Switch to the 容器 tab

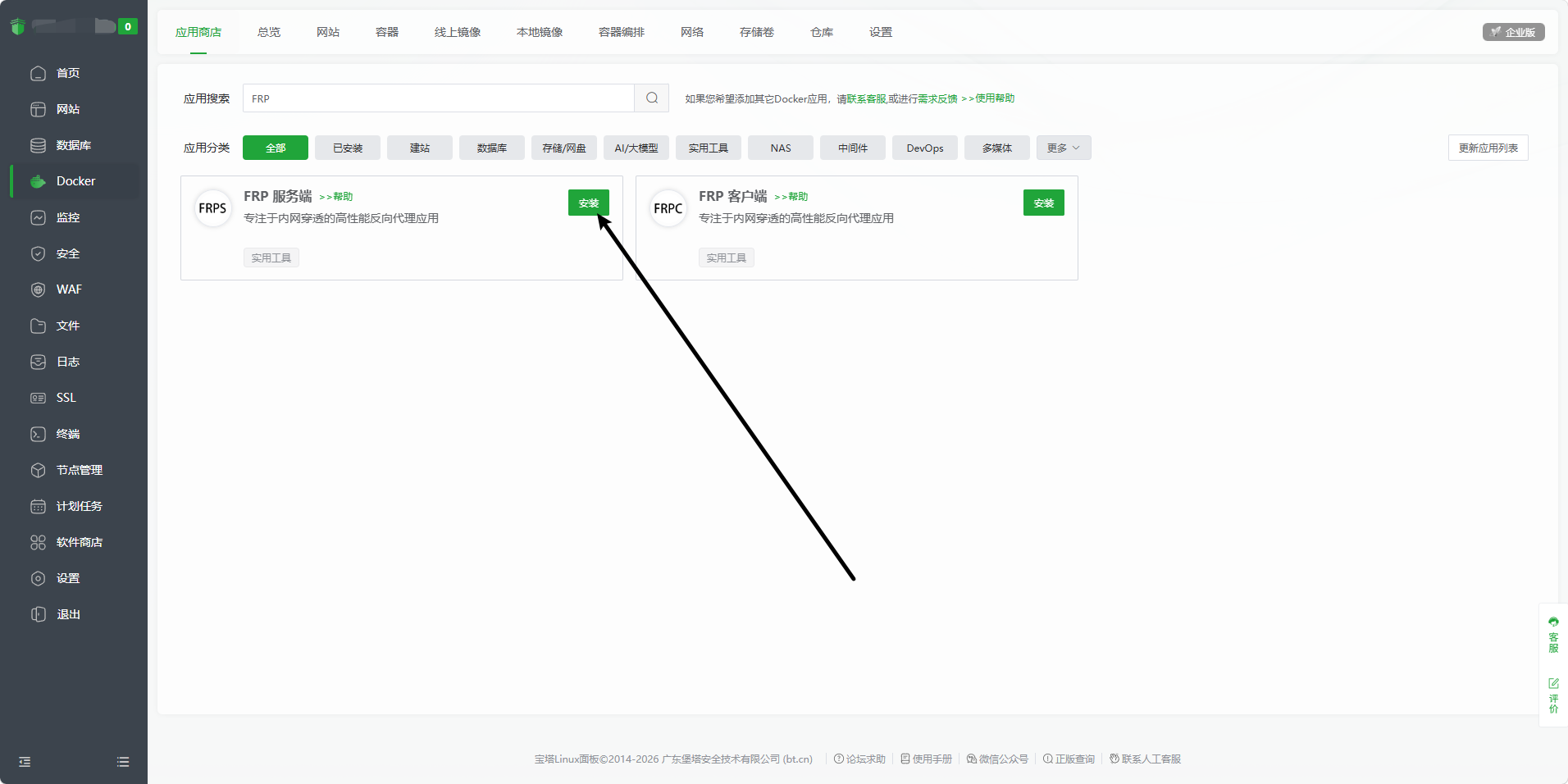(387, 32)
